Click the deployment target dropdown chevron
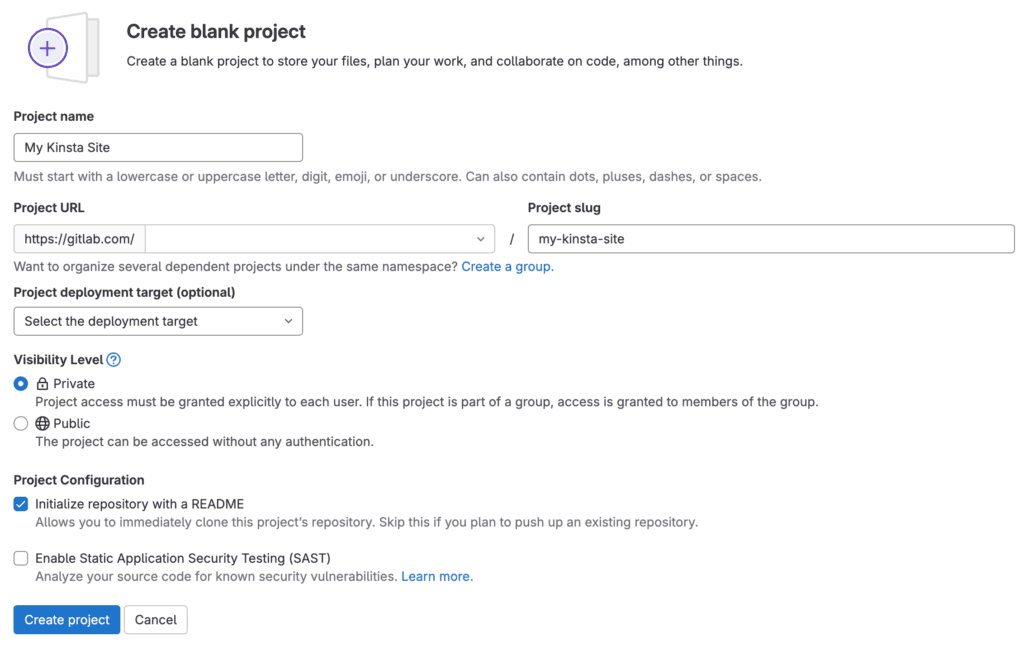This screenshot has height=646, width=1024. tap(289, 321)
